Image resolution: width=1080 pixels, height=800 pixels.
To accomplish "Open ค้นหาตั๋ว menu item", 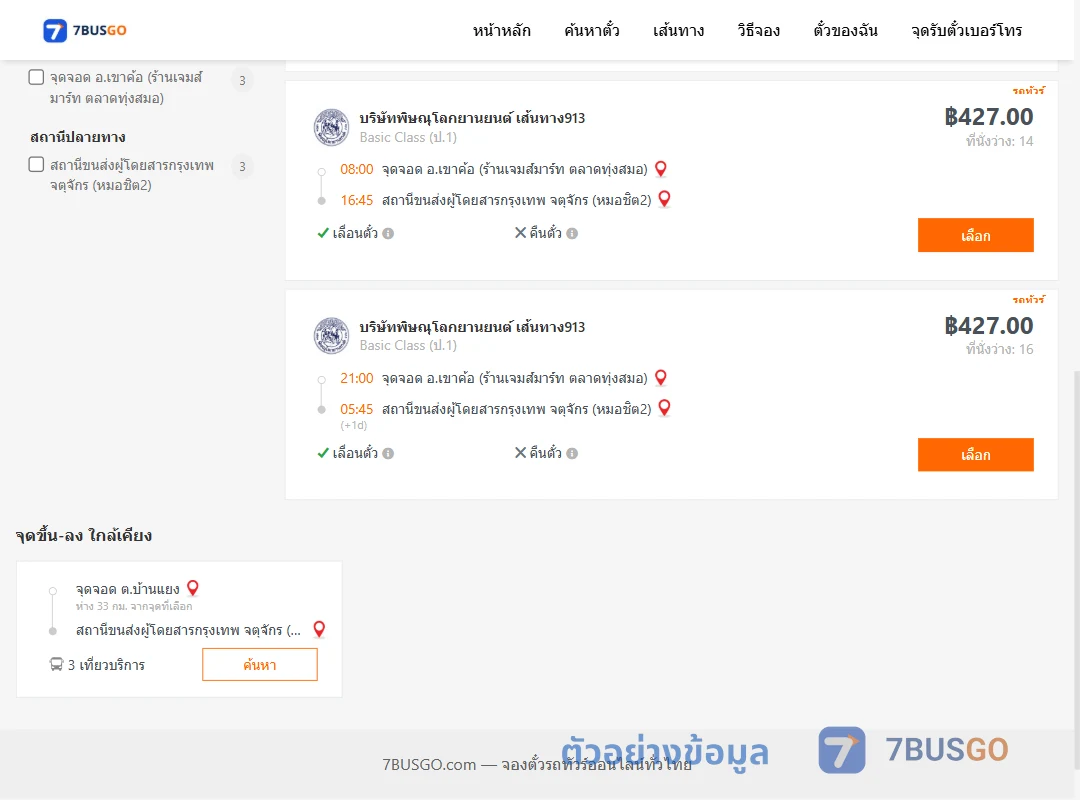I will (592, 30).
